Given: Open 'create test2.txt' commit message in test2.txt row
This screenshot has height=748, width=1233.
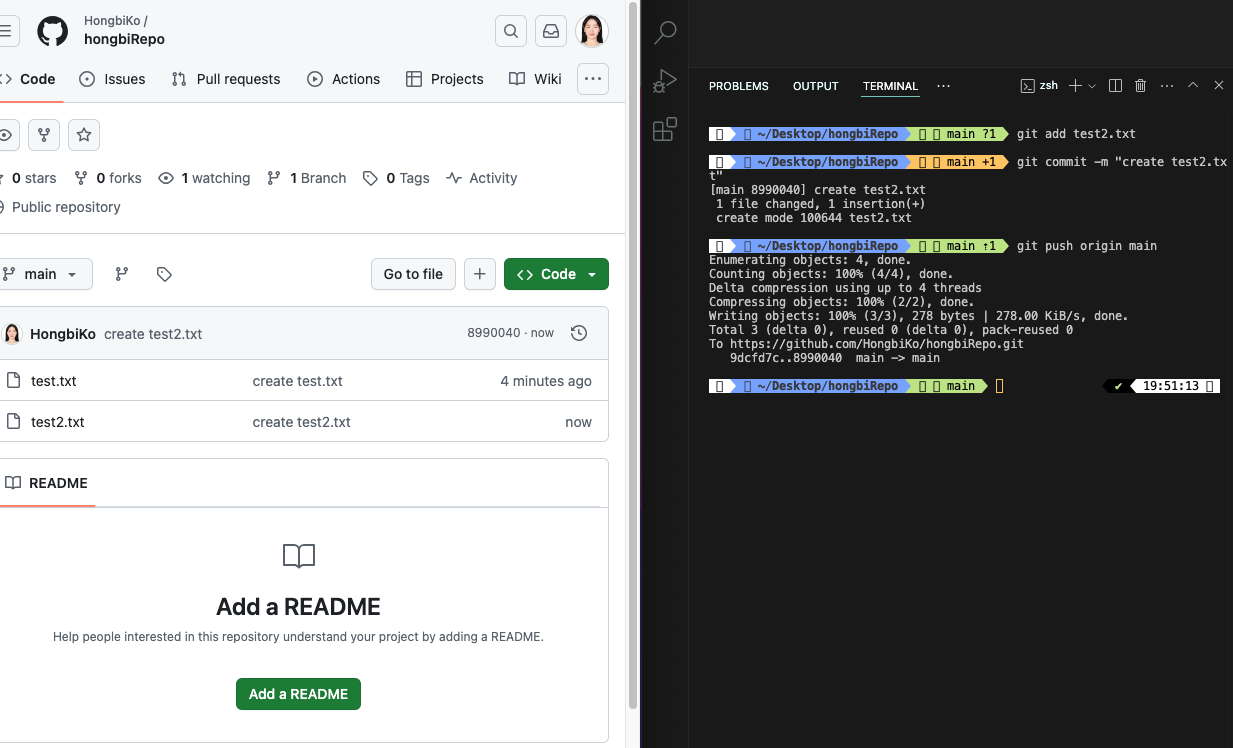Looking at the screenshot, I should (x=302, y=422).
